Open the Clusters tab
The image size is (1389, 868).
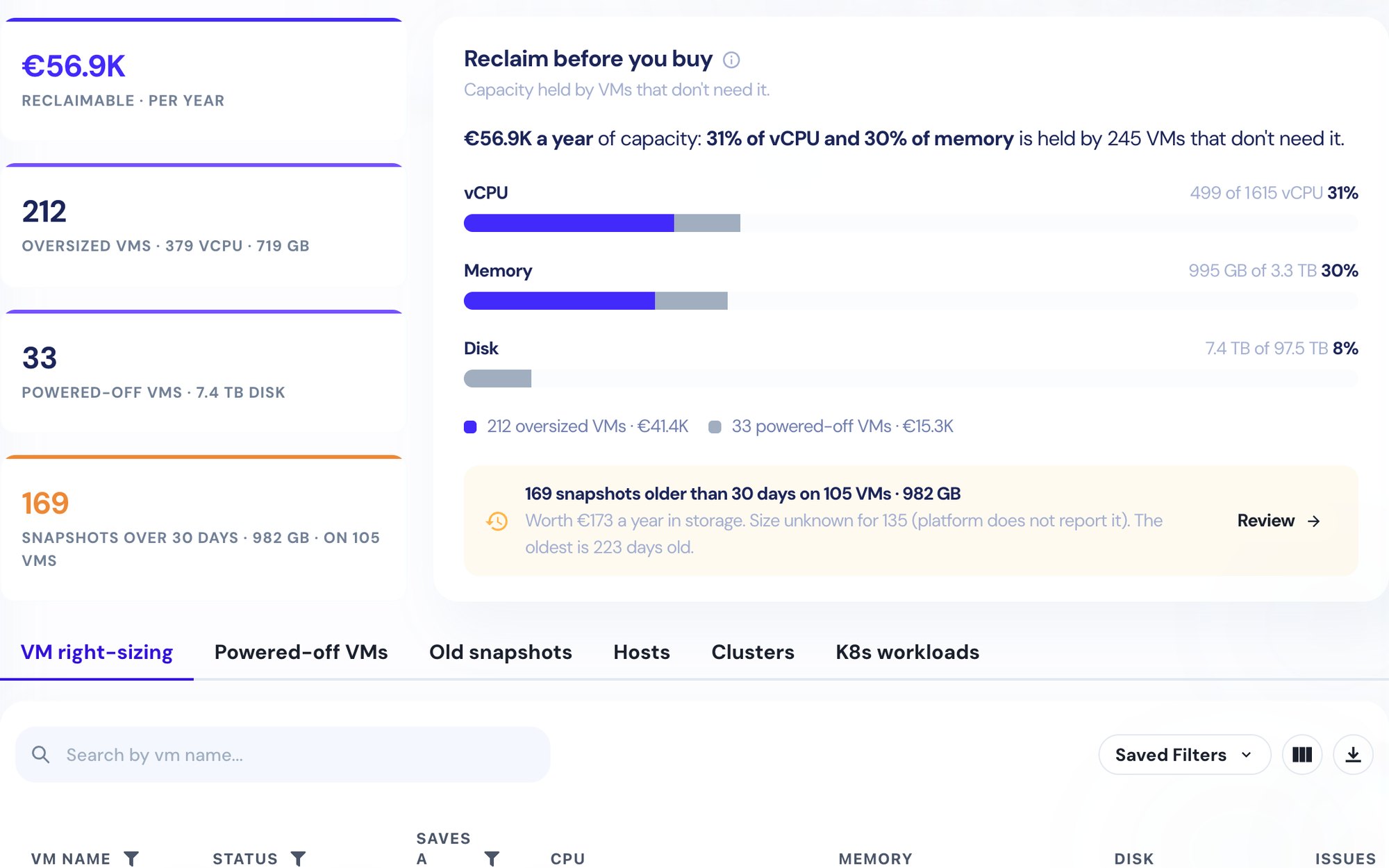pos(753,652)
